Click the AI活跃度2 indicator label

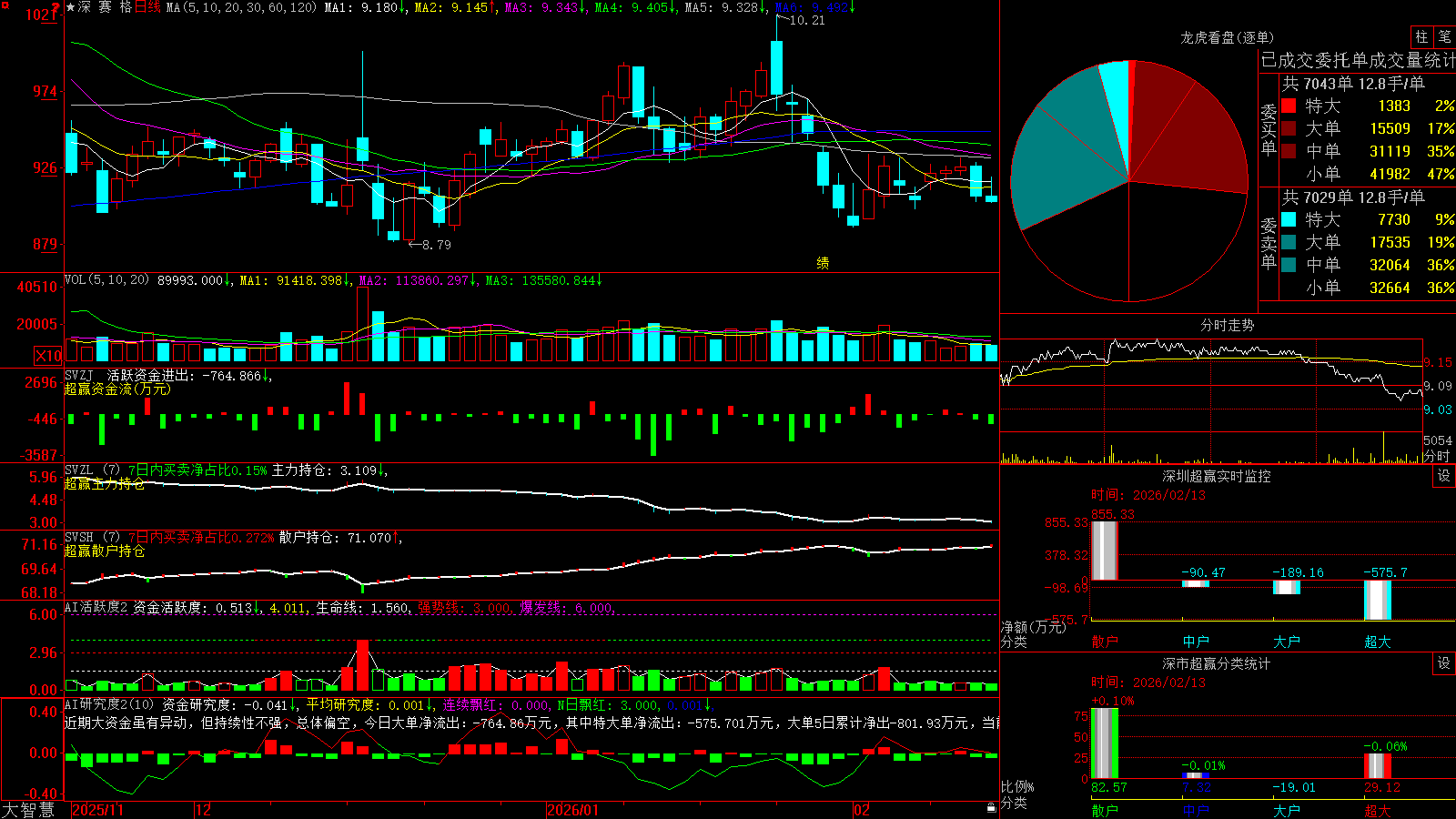[96, 608]
